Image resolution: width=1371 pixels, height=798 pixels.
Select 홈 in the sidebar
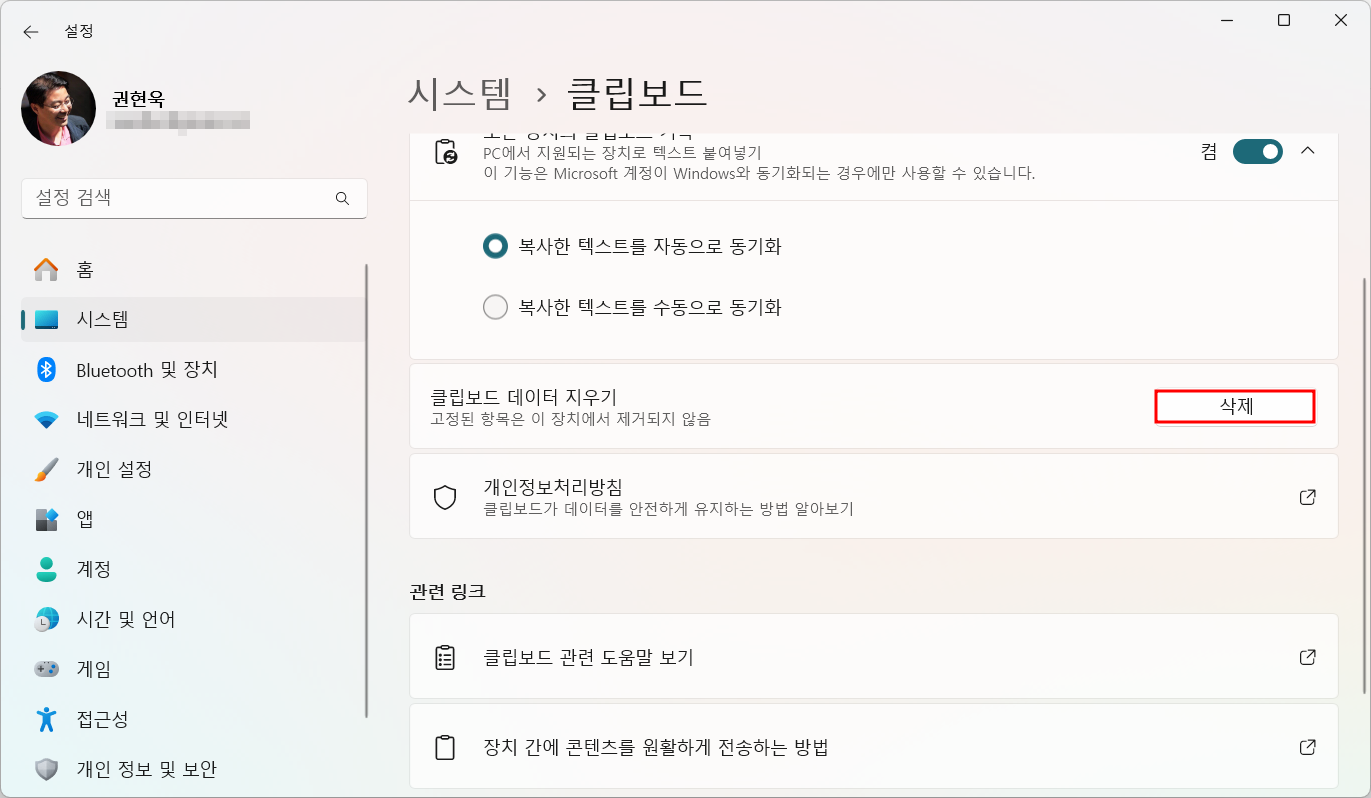81,269
